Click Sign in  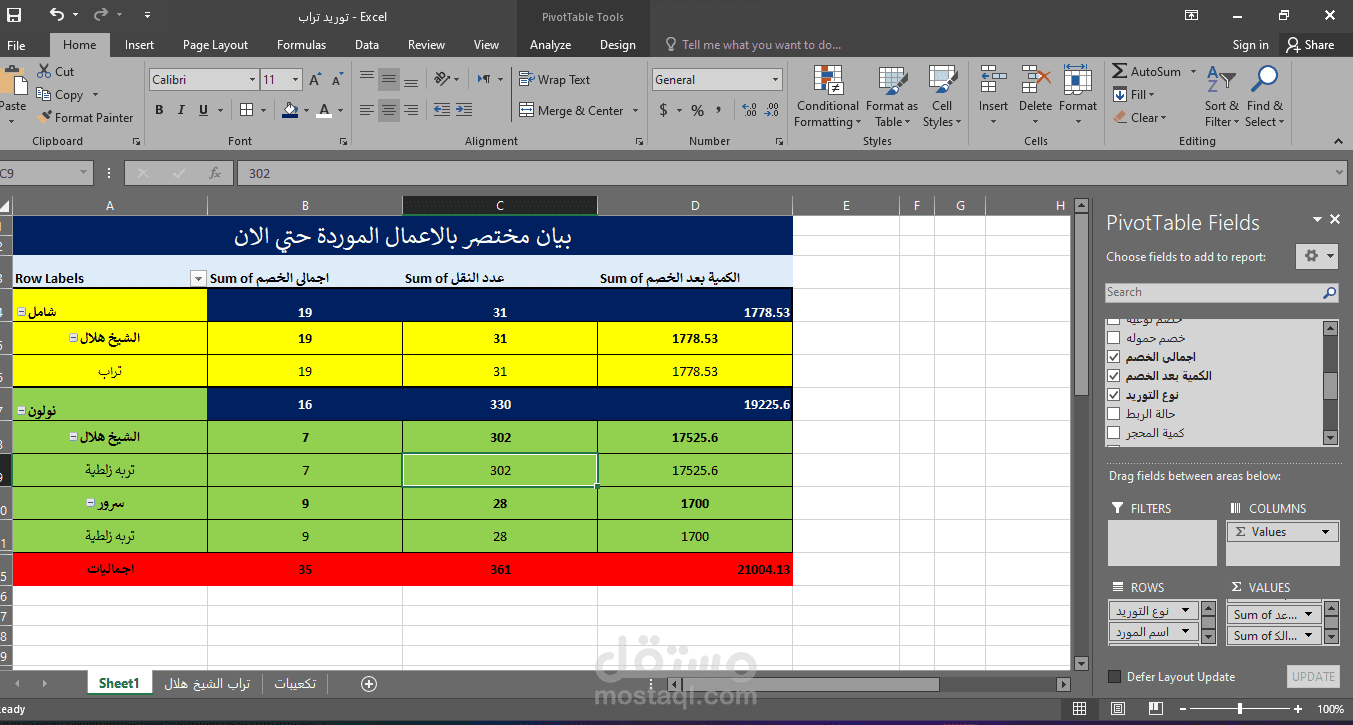tap(1250, 45)
